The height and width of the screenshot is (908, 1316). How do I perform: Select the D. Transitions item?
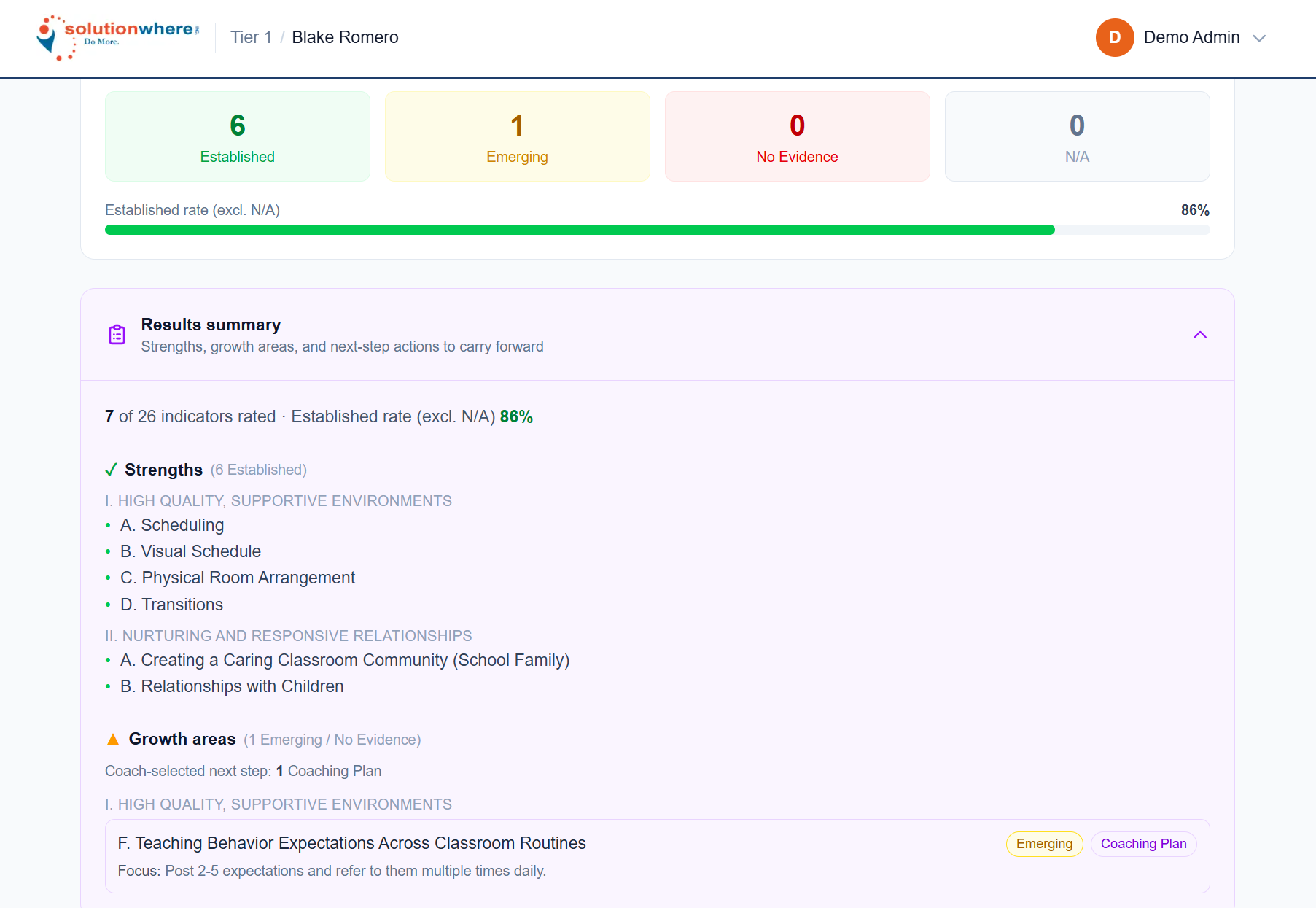(x=171, y=605)
